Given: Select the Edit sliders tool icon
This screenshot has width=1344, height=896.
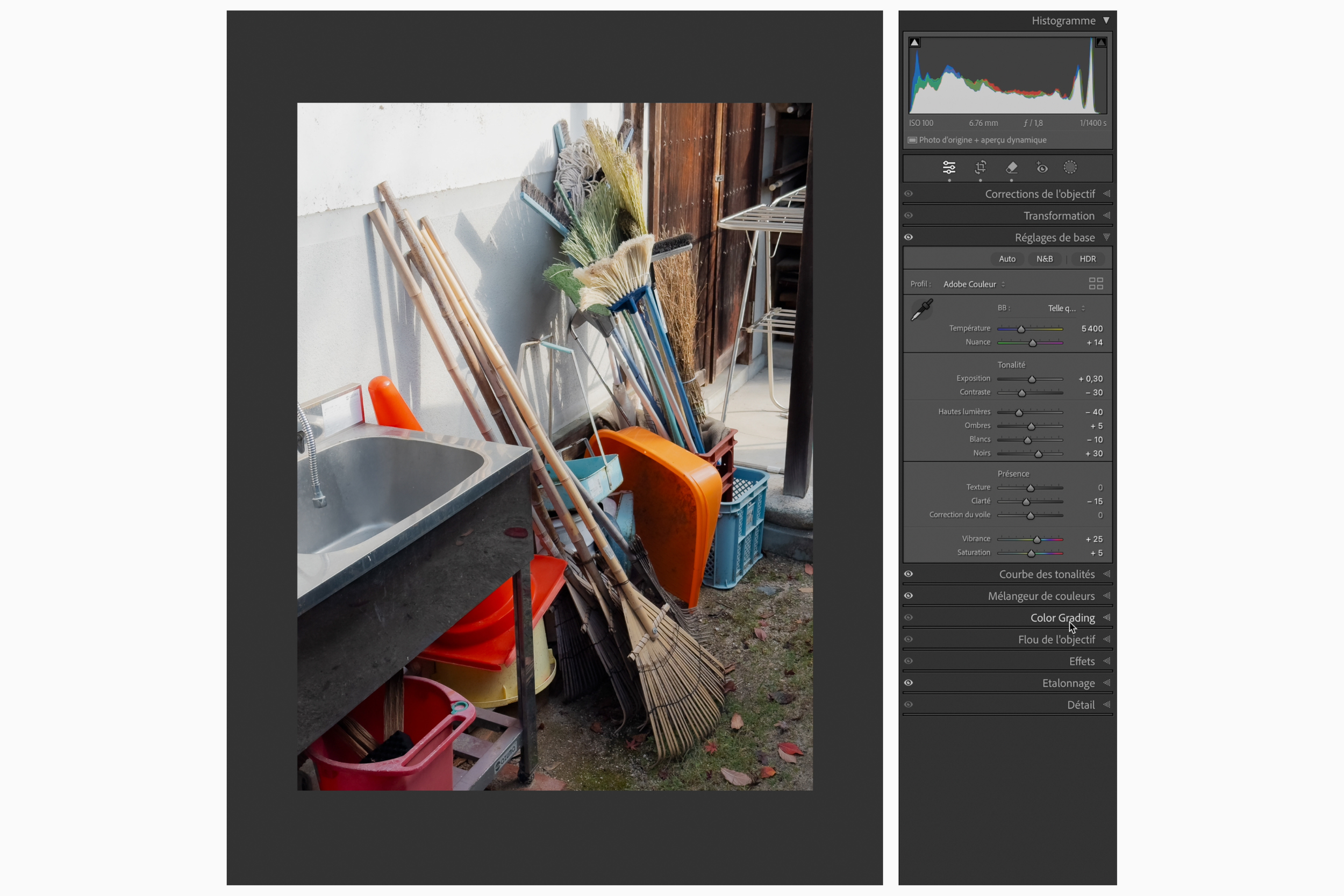Looking at the screenshot, I should [x=948, y=167].
